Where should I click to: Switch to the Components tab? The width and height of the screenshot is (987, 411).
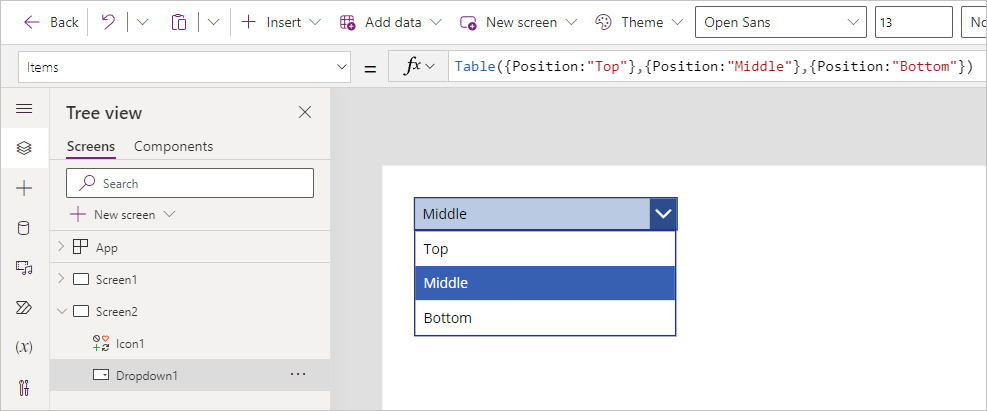click(x=173, y=146)
